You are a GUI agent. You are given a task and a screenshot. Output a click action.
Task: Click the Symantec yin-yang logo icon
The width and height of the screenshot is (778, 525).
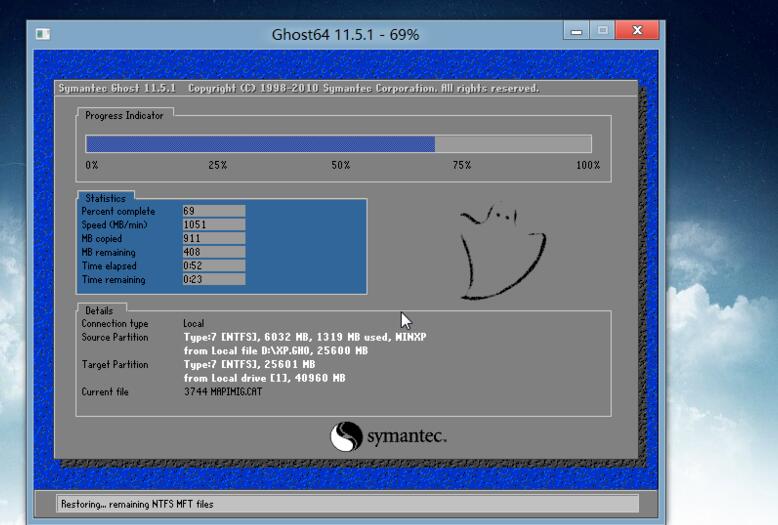[346, 436]
